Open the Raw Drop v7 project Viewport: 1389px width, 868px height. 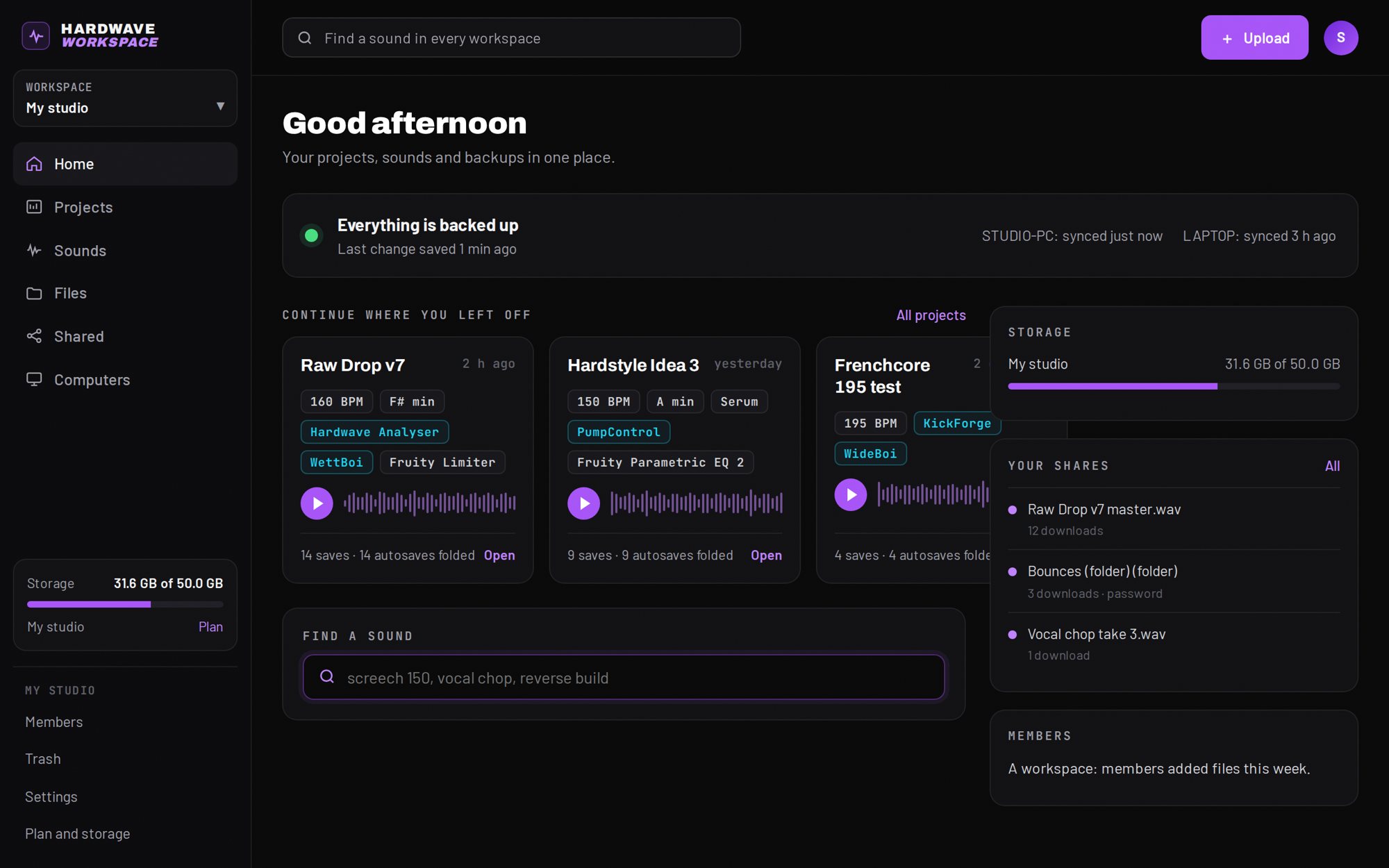point(499,555)
